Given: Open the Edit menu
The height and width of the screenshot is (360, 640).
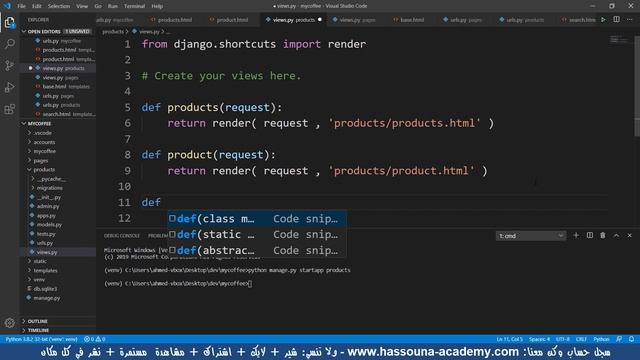Looking at the screenshot, I should pos(37,6).
